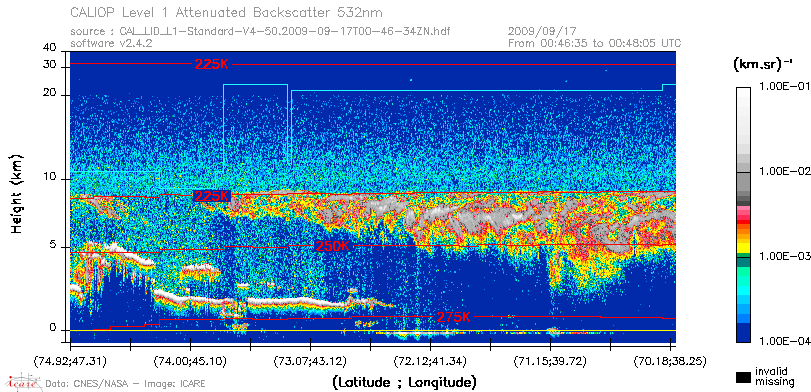Click the 0 km height tick label
The width and height of the screenshot is (811, 392).
tap(52, 327)
